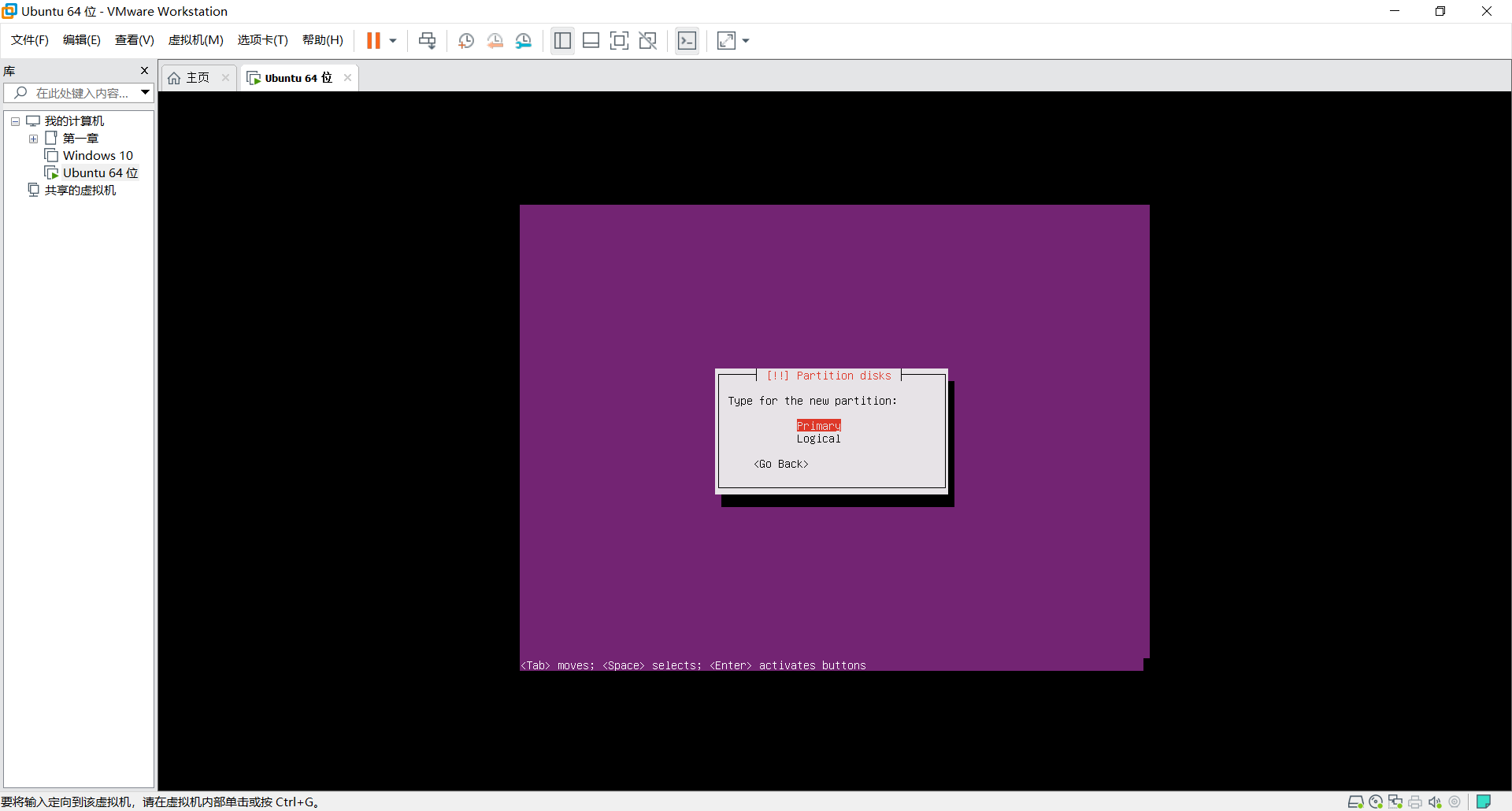Image resolution: width=1512 pixels, height=811 pixels.
Task: Click the stretch guest display icon
Action: coord(726,40)
